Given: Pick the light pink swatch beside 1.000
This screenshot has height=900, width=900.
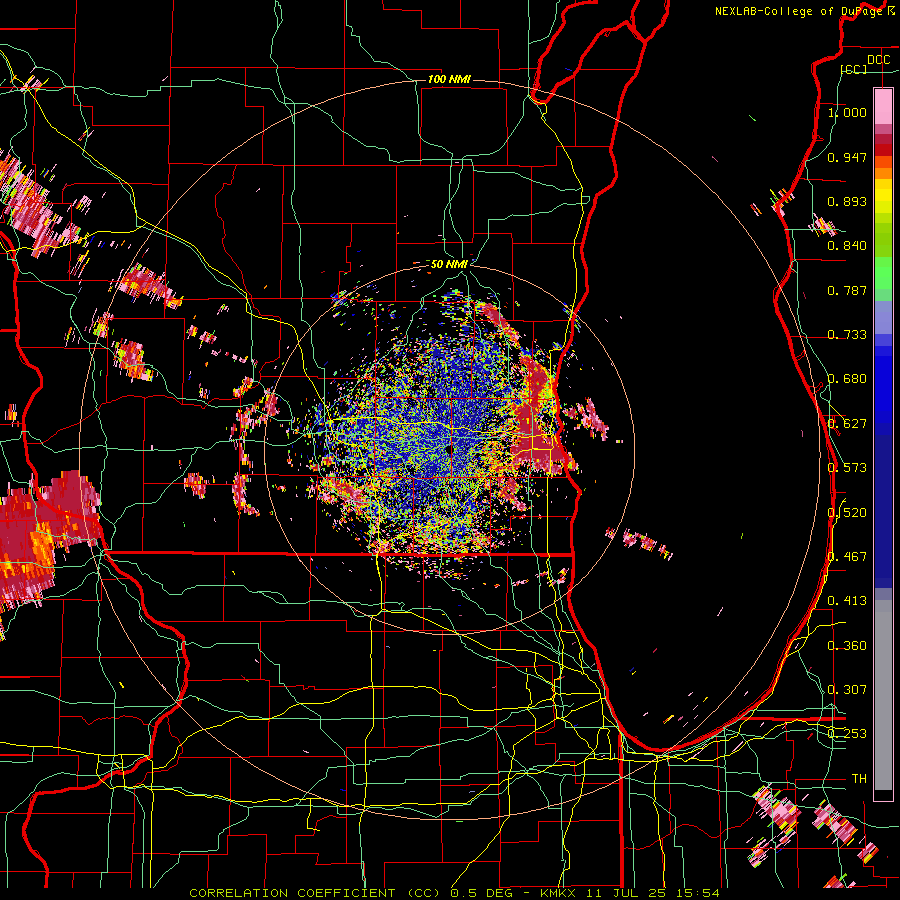Looking at the screenshot, I should pos(883,106).
